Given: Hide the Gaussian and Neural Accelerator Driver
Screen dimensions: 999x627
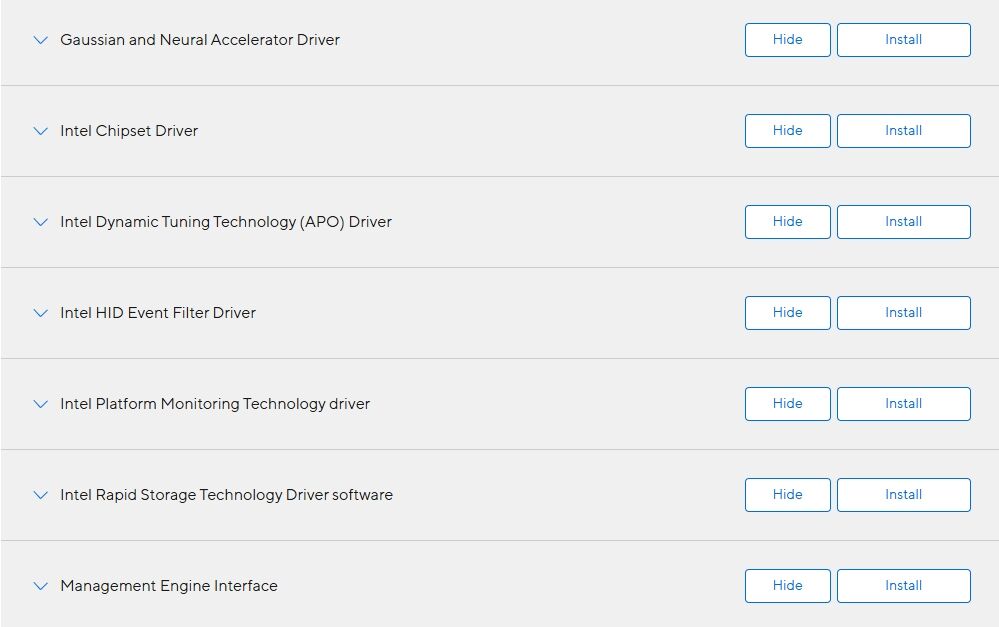Looking at the screenshot, I should [x=787, y=40].
